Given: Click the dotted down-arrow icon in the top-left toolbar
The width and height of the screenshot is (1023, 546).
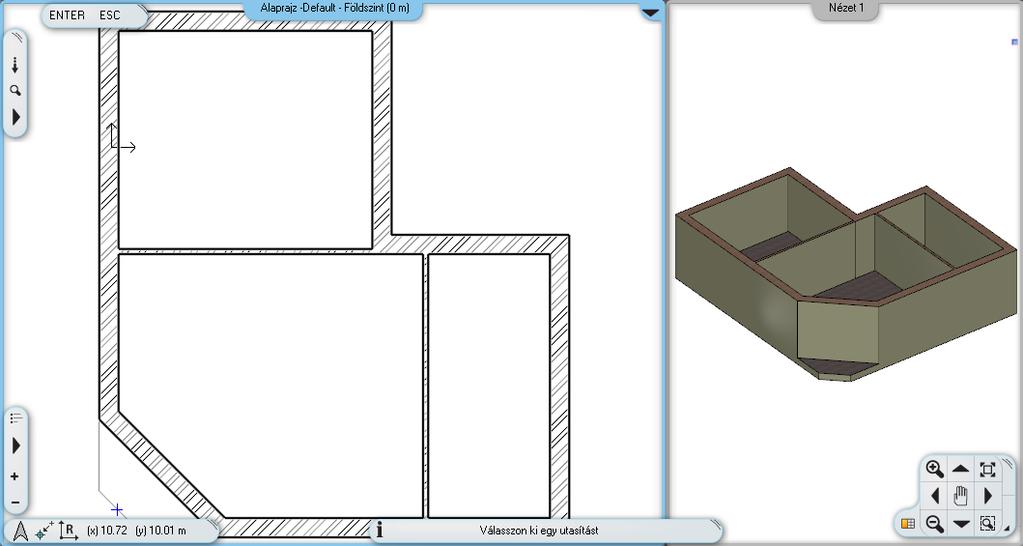Looking at the screenshot, I should point(15,65).
